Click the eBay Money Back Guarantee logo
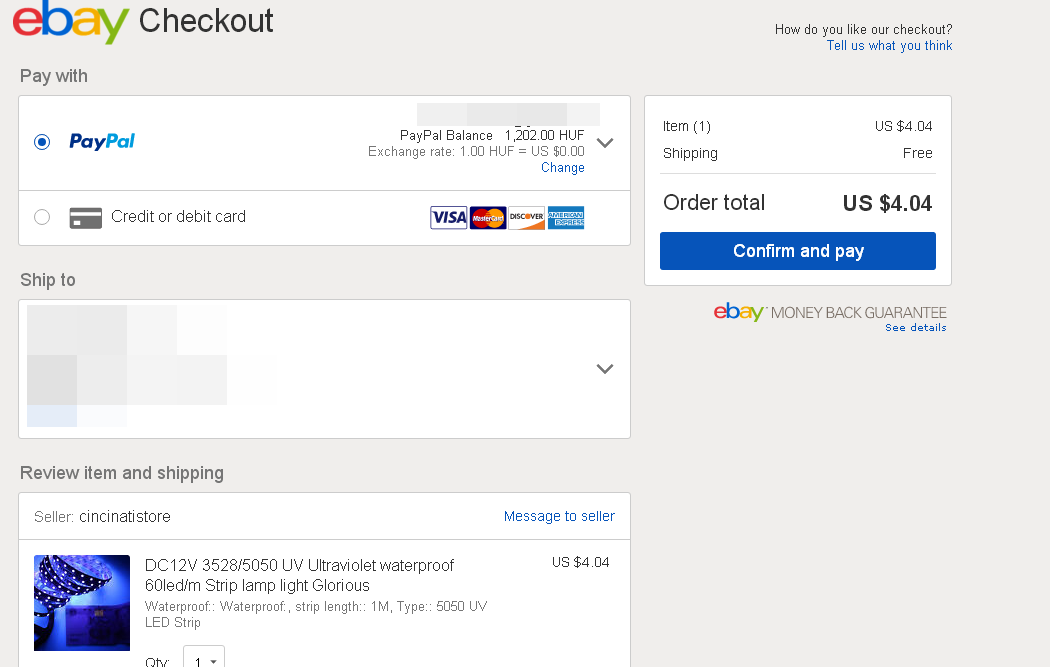Image resolution: width=1050 pixels, height=667 pixels. tap(739, 312)
